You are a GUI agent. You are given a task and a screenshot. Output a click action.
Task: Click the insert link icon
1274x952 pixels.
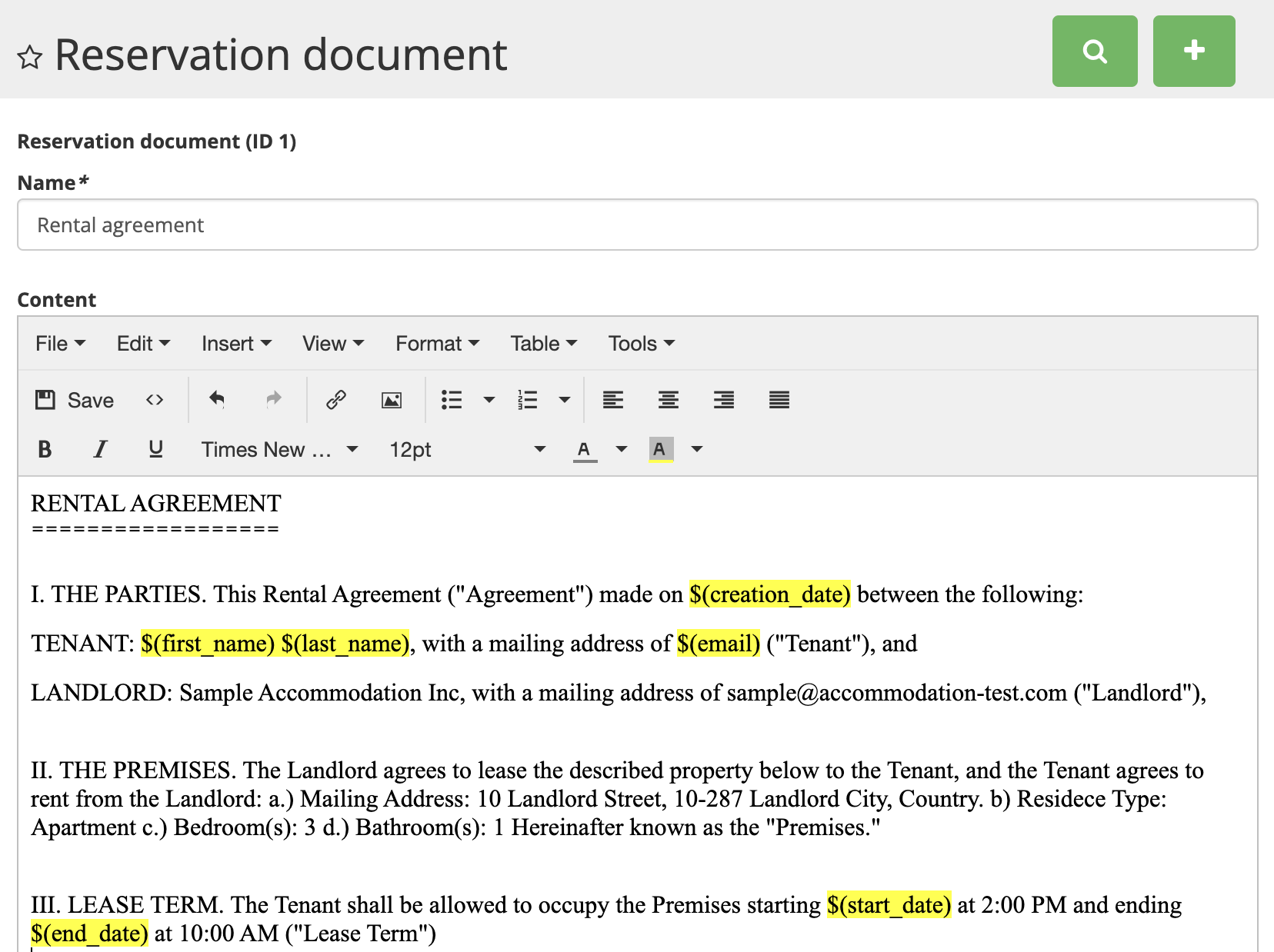(x=336, y=400)
